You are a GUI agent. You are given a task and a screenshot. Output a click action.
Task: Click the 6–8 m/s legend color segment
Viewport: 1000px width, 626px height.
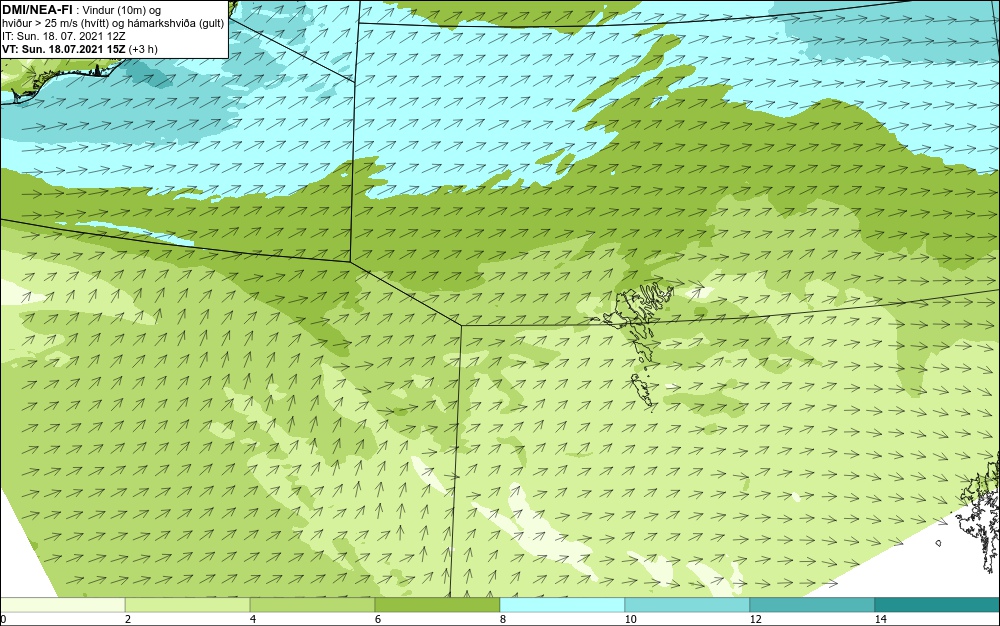click(438, 605)
